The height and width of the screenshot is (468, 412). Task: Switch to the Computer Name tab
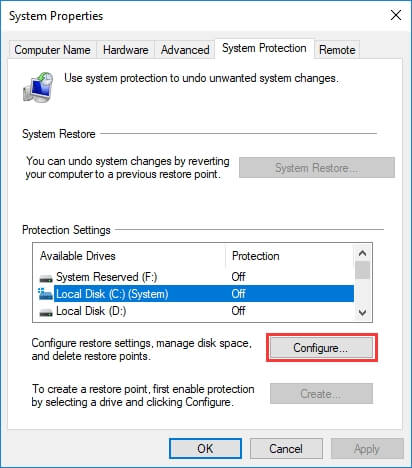coord(52,50)
